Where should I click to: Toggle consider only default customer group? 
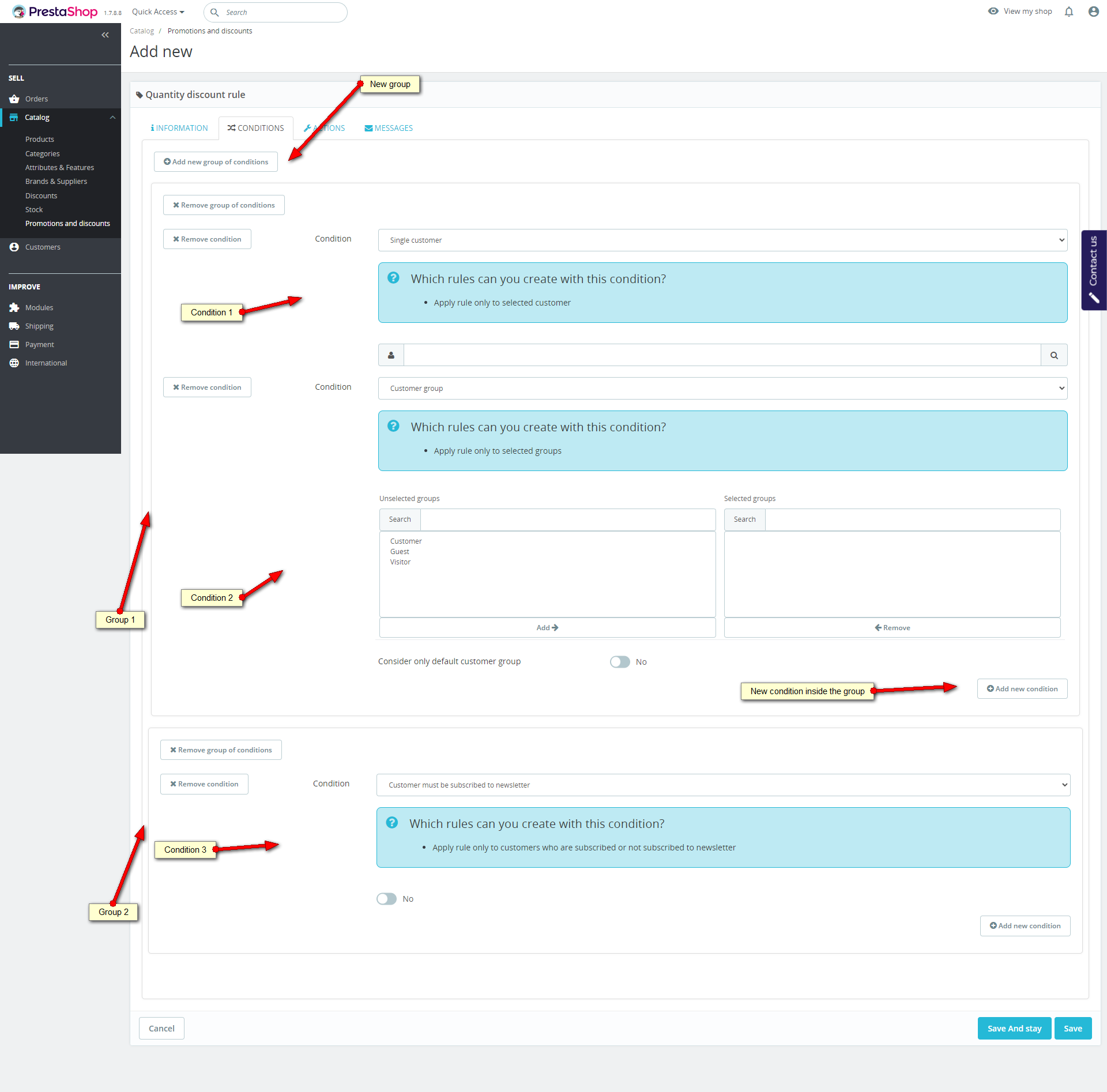(620, 662)
